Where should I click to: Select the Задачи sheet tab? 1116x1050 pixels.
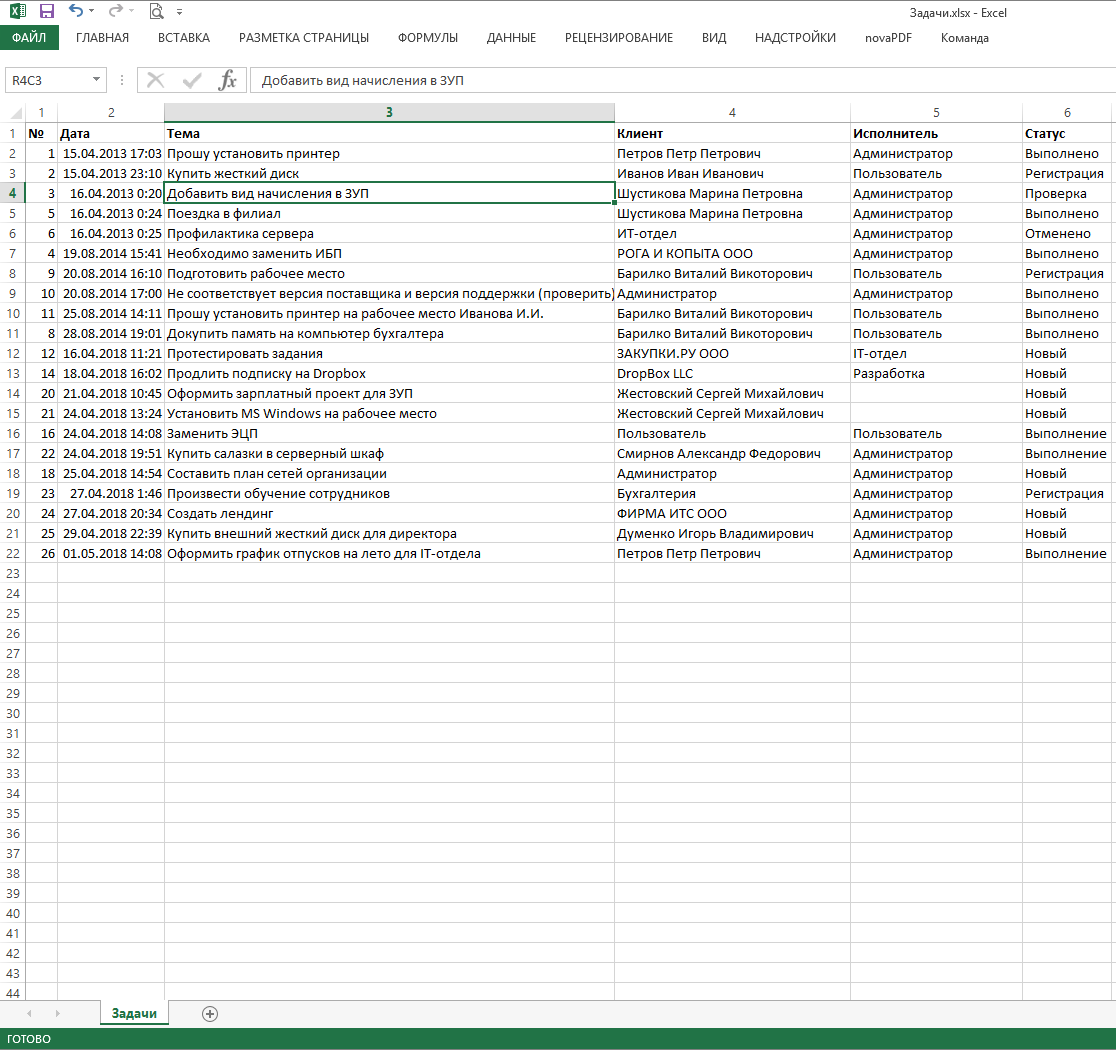tap(134, 1013)
